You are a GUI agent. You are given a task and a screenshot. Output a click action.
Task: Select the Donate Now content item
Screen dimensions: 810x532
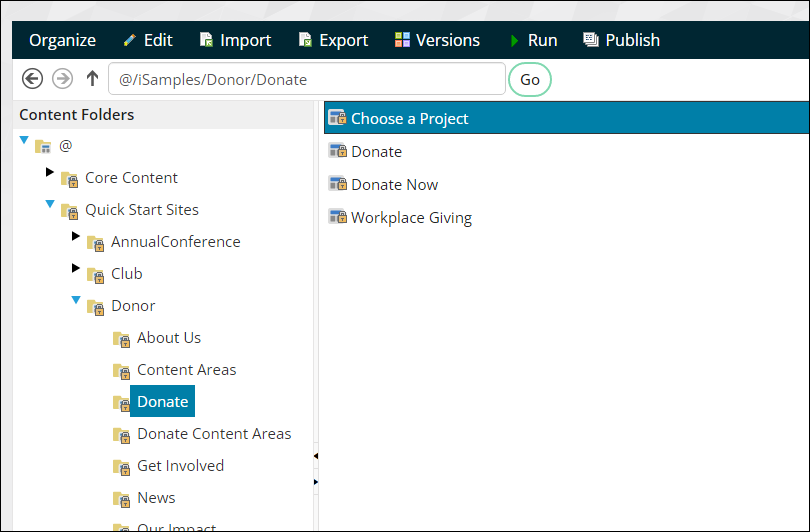(x=395, y=184)
